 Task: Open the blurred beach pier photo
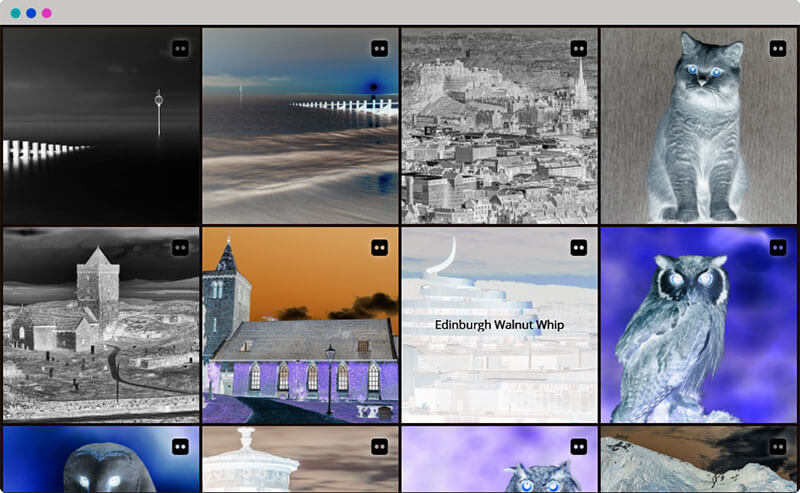301,126
